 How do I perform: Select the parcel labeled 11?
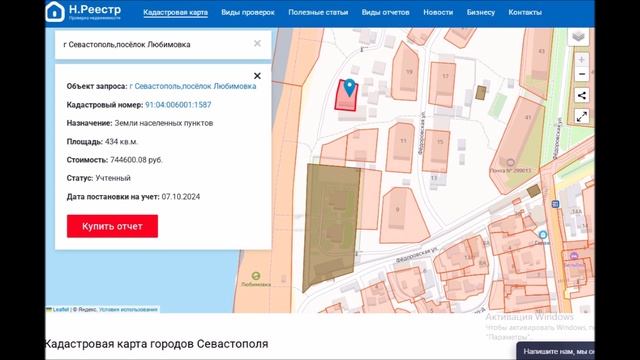tap(400, 148)
